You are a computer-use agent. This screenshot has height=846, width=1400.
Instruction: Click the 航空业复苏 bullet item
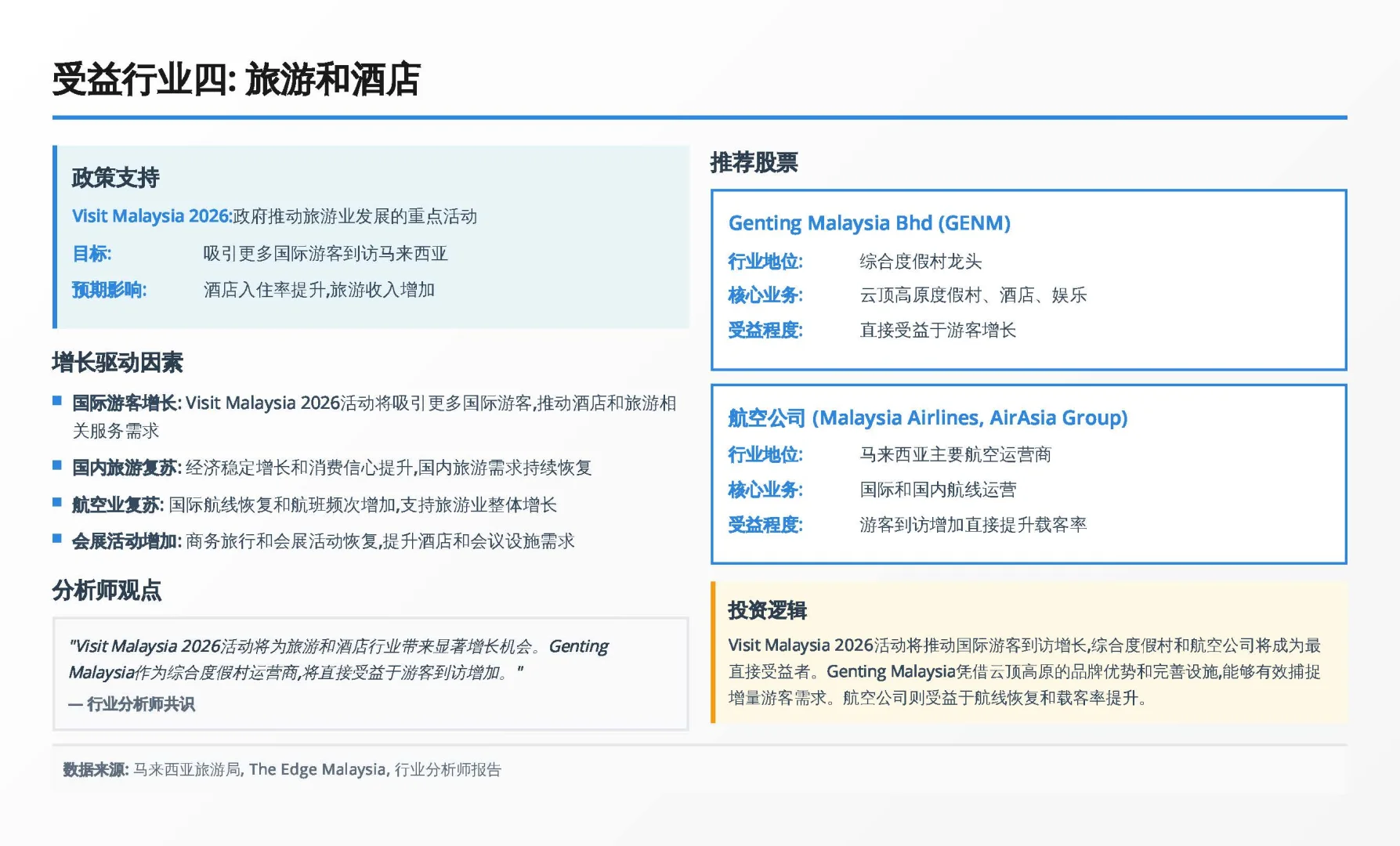click(314, 504)
